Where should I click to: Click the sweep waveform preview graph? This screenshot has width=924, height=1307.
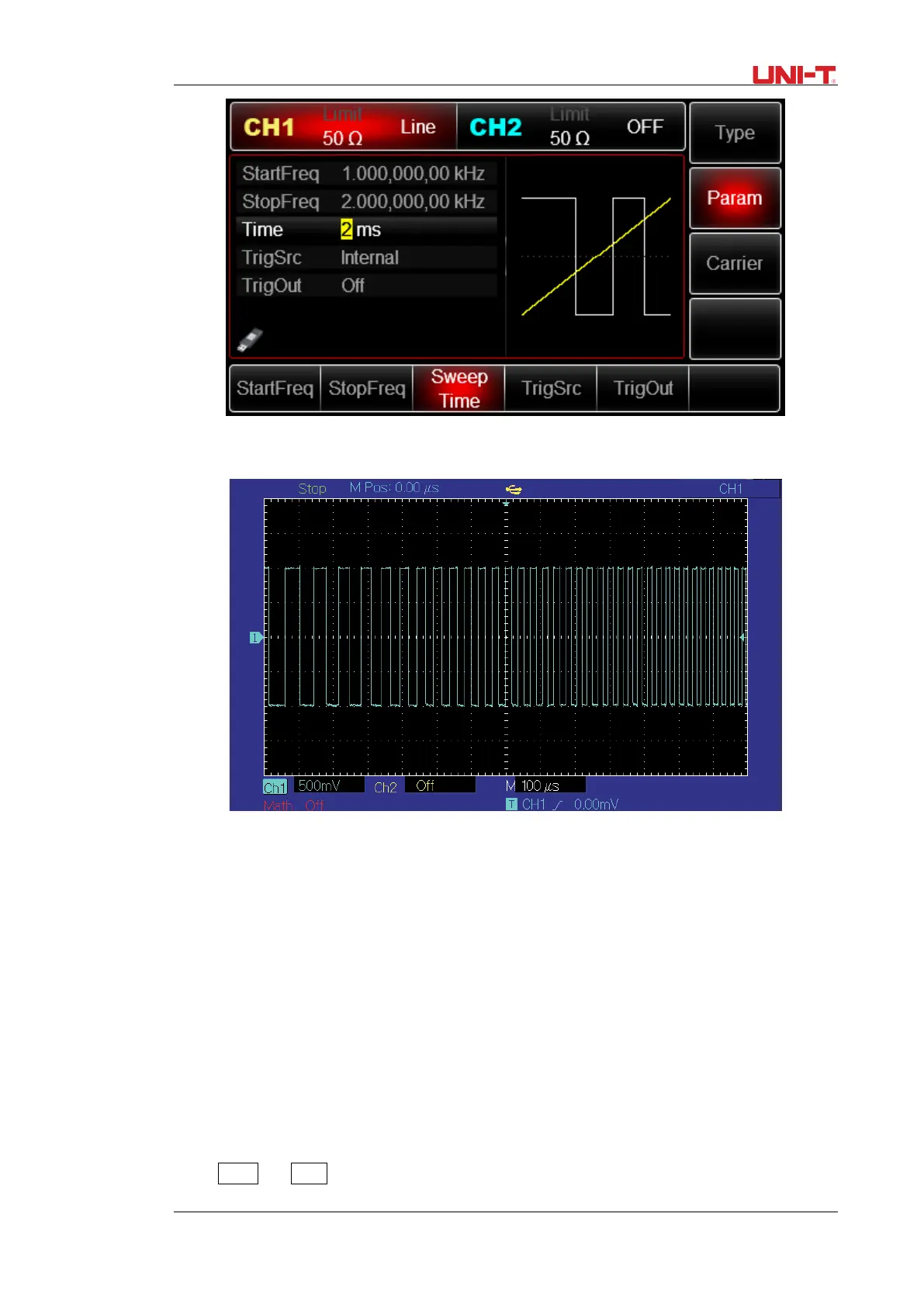(x=595, y=257)
